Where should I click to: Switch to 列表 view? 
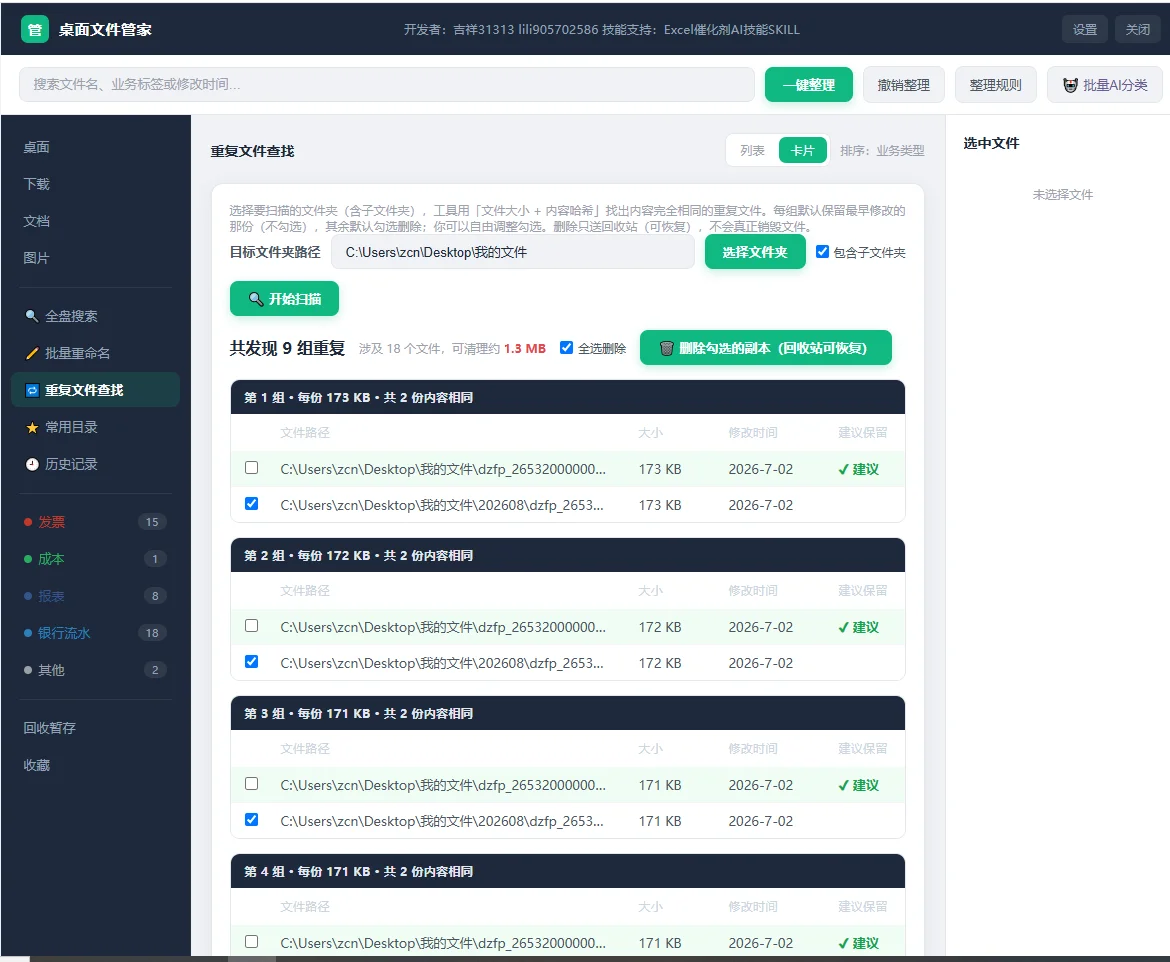752,151
